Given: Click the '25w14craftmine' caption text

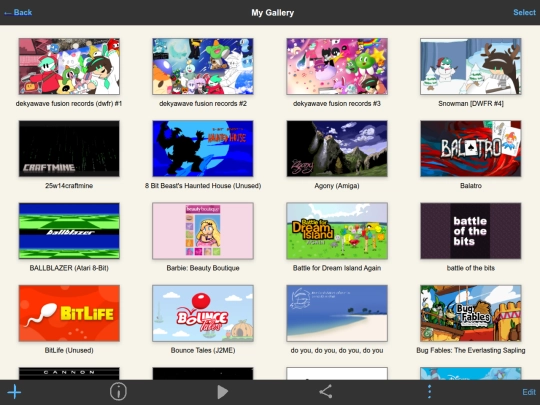Looking at the screenshot, I should 69,186.
